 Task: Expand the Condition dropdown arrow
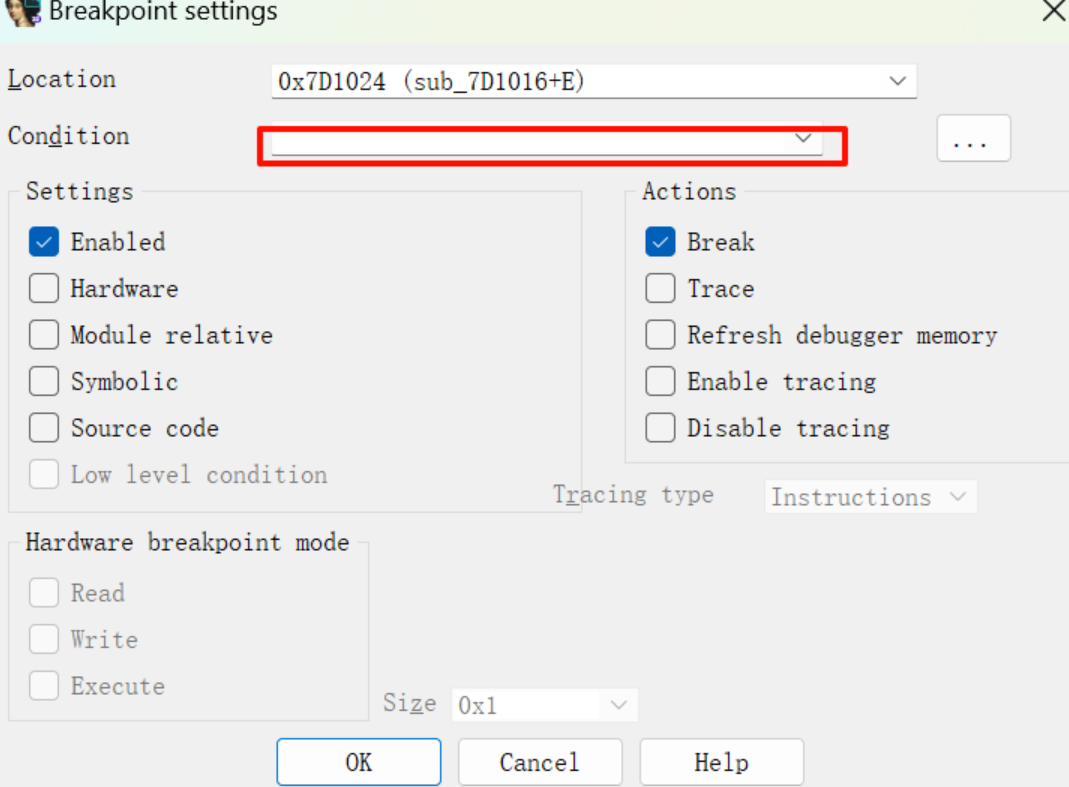click(802, 139)
